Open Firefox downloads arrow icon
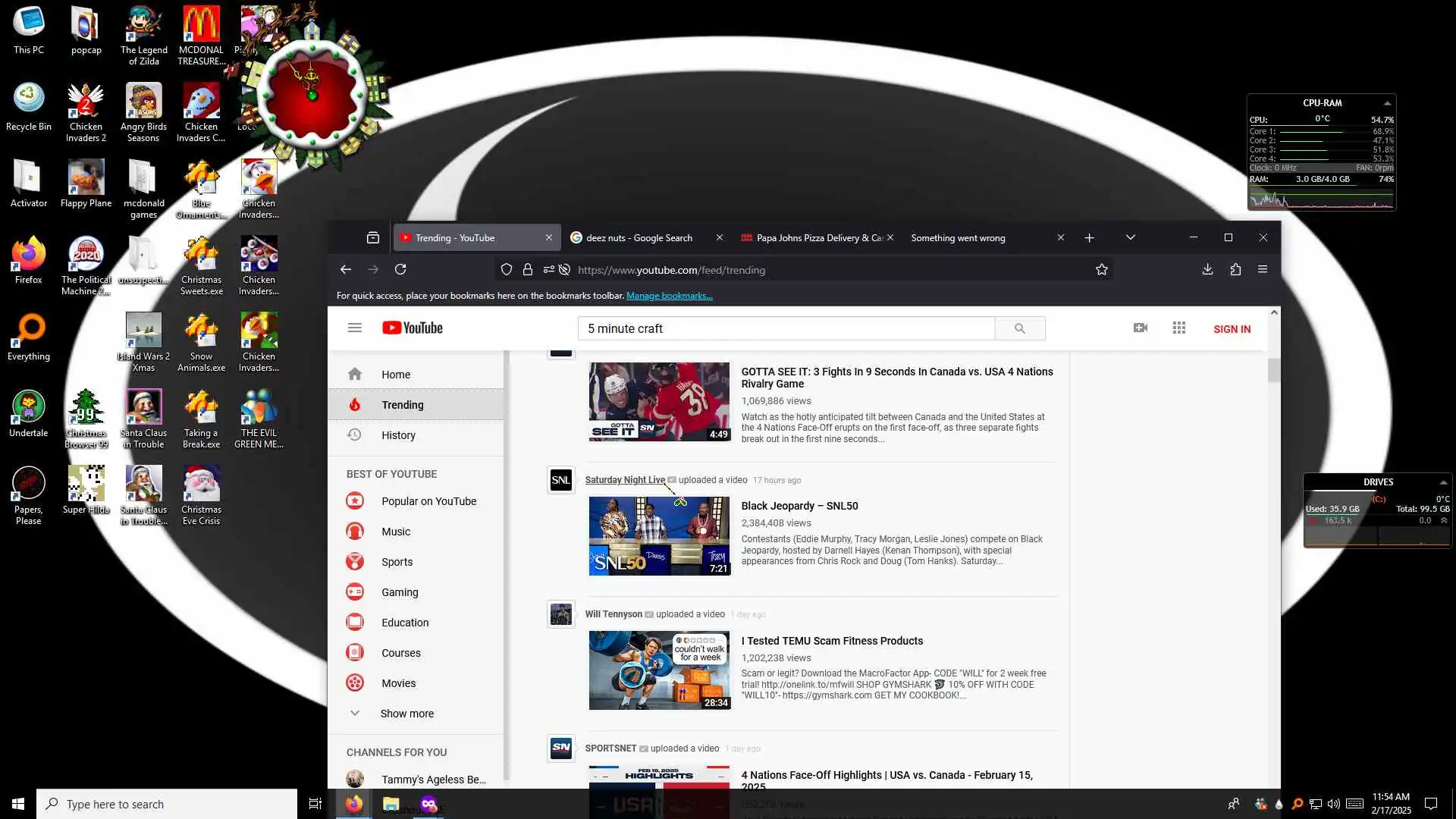This screenshot has height=819, width=1456. (x=1207, y=269)
